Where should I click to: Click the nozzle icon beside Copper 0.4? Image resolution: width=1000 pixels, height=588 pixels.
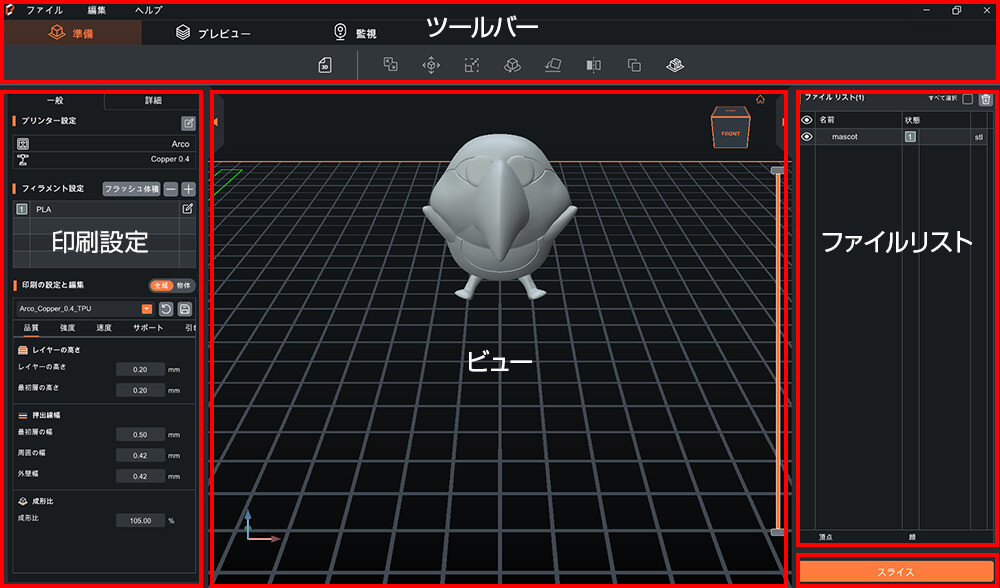23,159
